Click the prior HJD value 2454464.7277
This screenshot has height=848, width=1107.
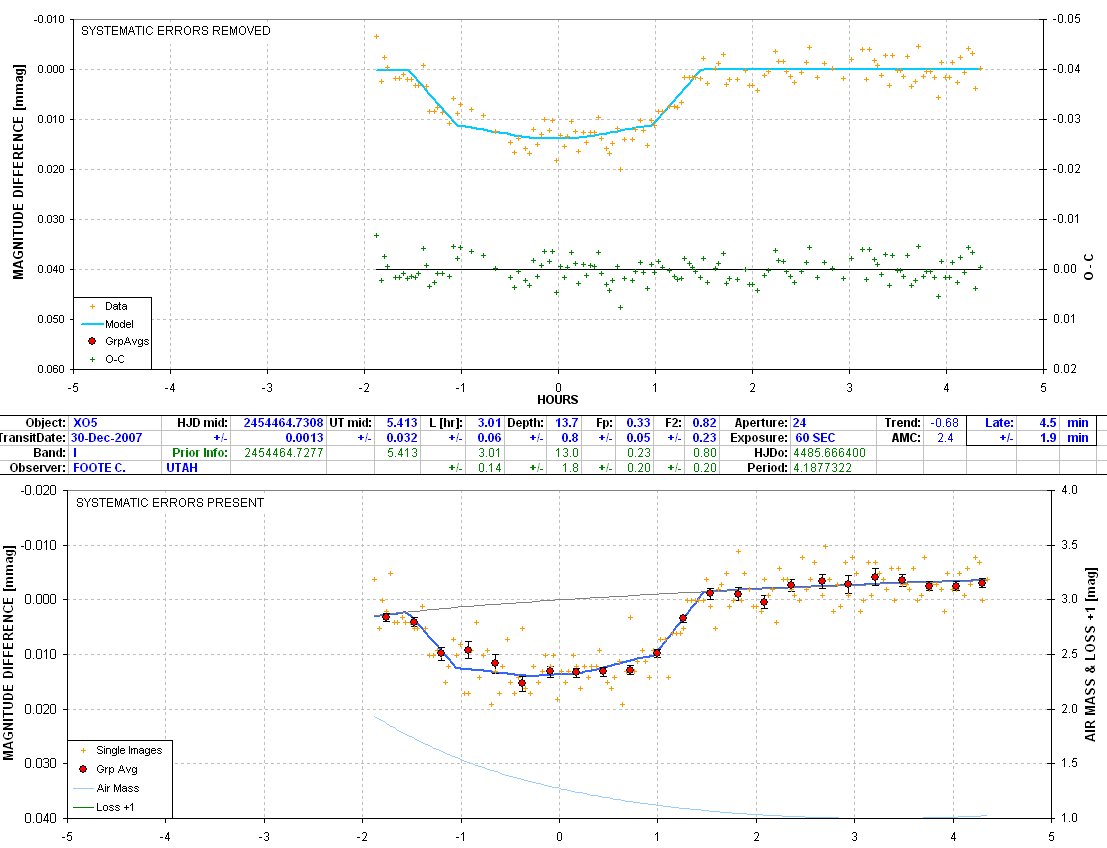[x=284, y=453]
